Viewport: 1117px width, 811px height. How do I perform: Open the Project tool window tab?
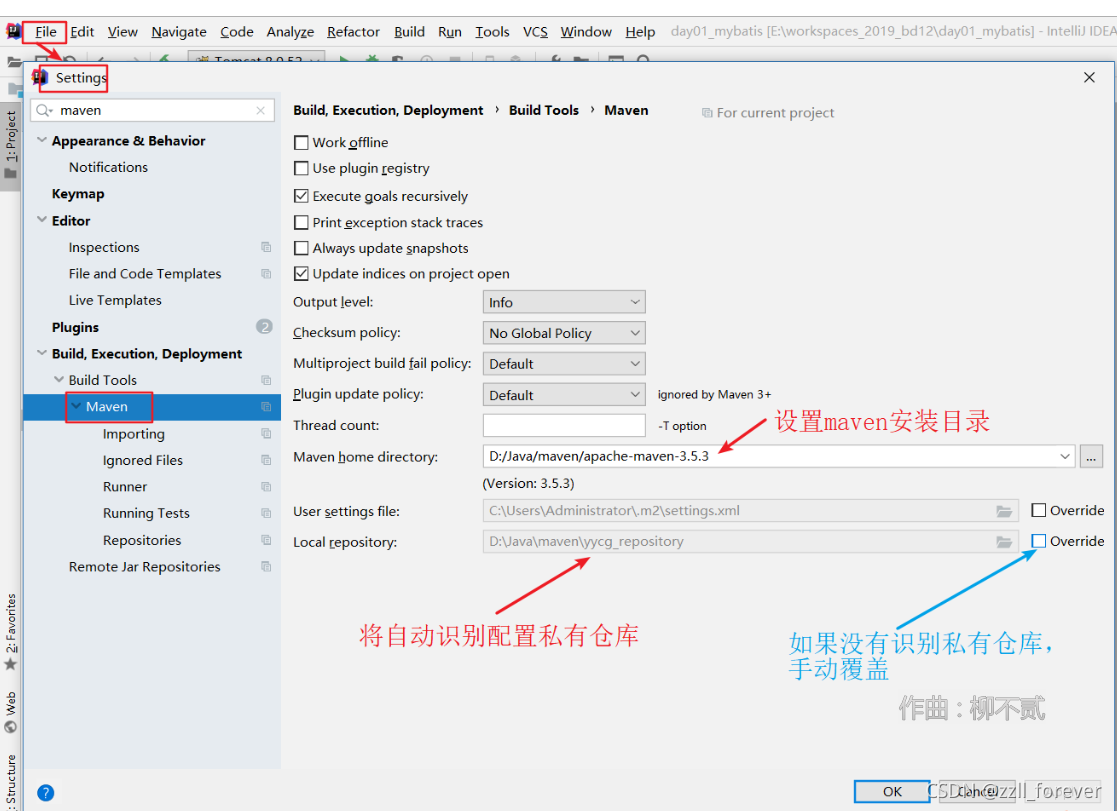click(11, 145)
